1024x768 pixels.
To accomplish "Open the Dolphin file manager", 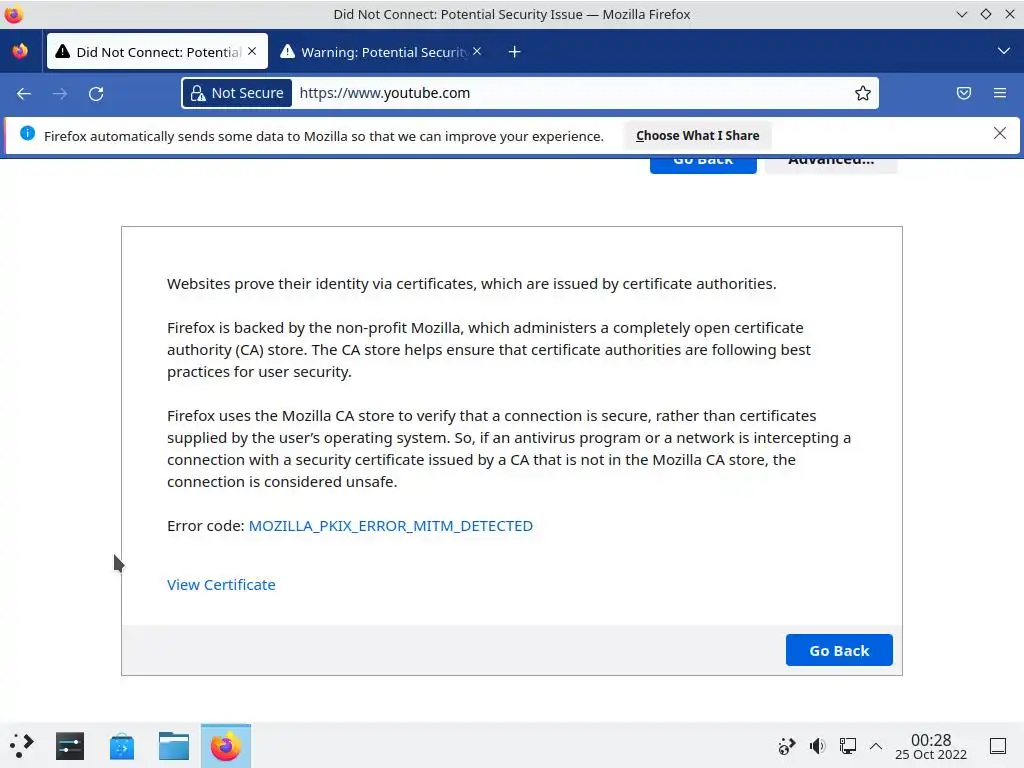I will [x=174, y=746].
